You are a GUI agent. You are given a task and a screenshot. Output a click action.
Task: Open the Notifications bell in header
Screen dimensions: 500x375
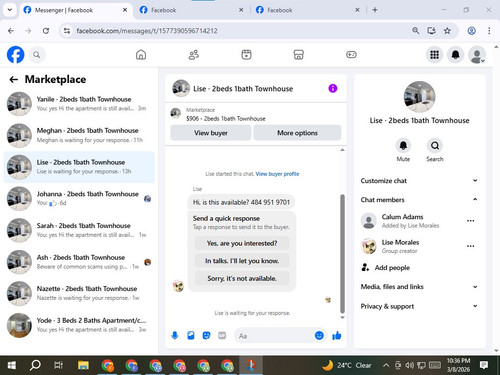(456, 55)
